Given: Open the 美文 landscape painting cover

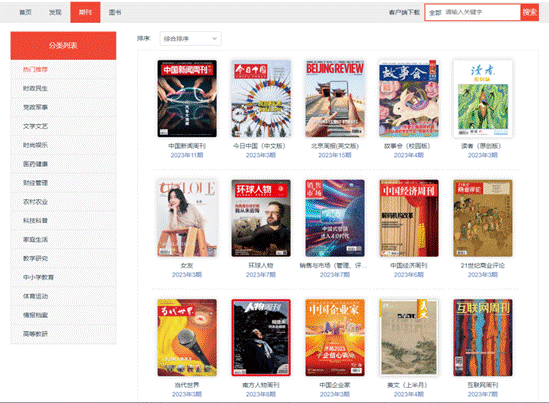Looking at the screenshot, I should pos(409,338).
